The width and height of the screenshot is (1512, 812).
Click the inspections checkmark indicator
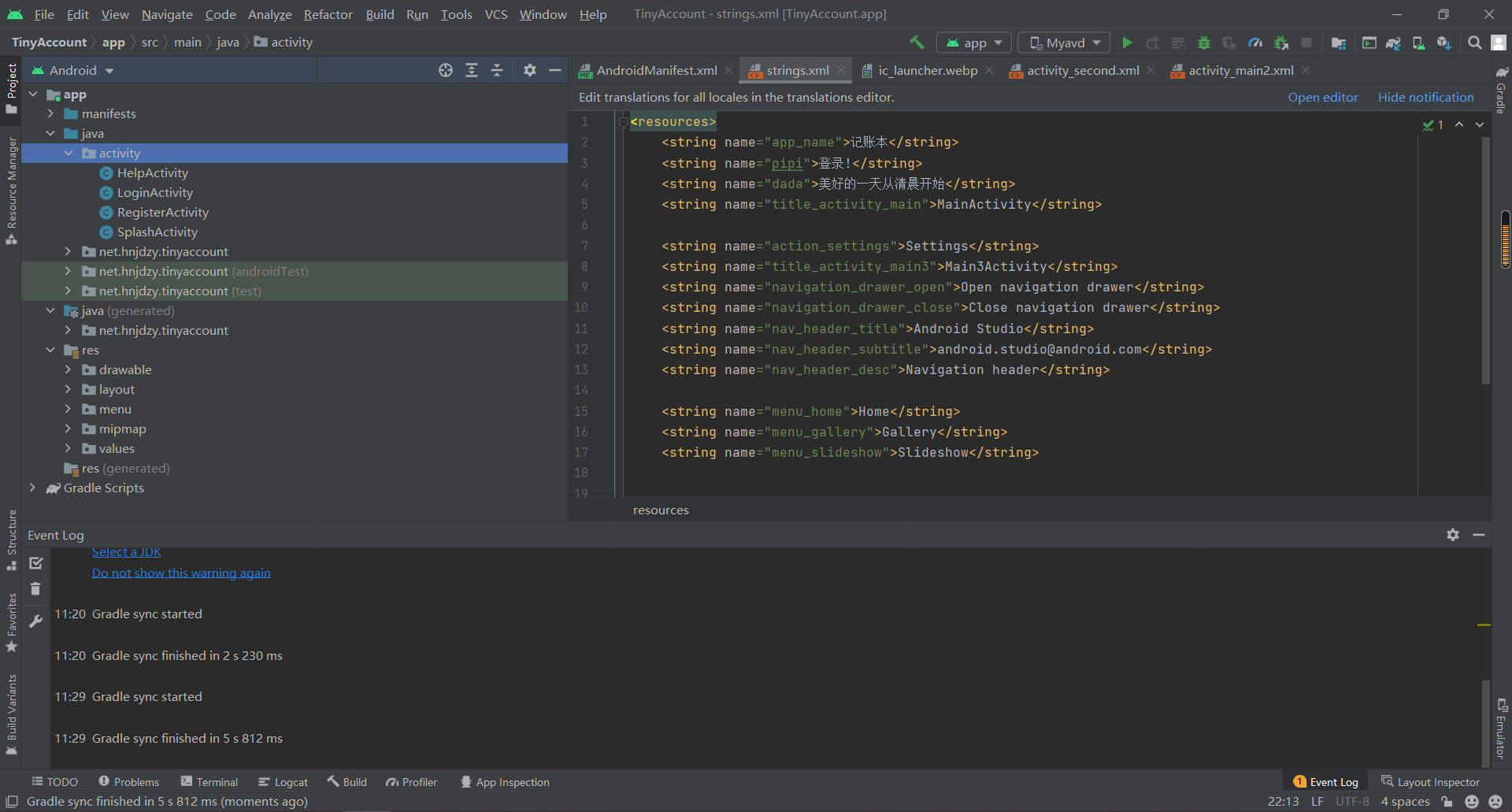[x=1432, y=125]
